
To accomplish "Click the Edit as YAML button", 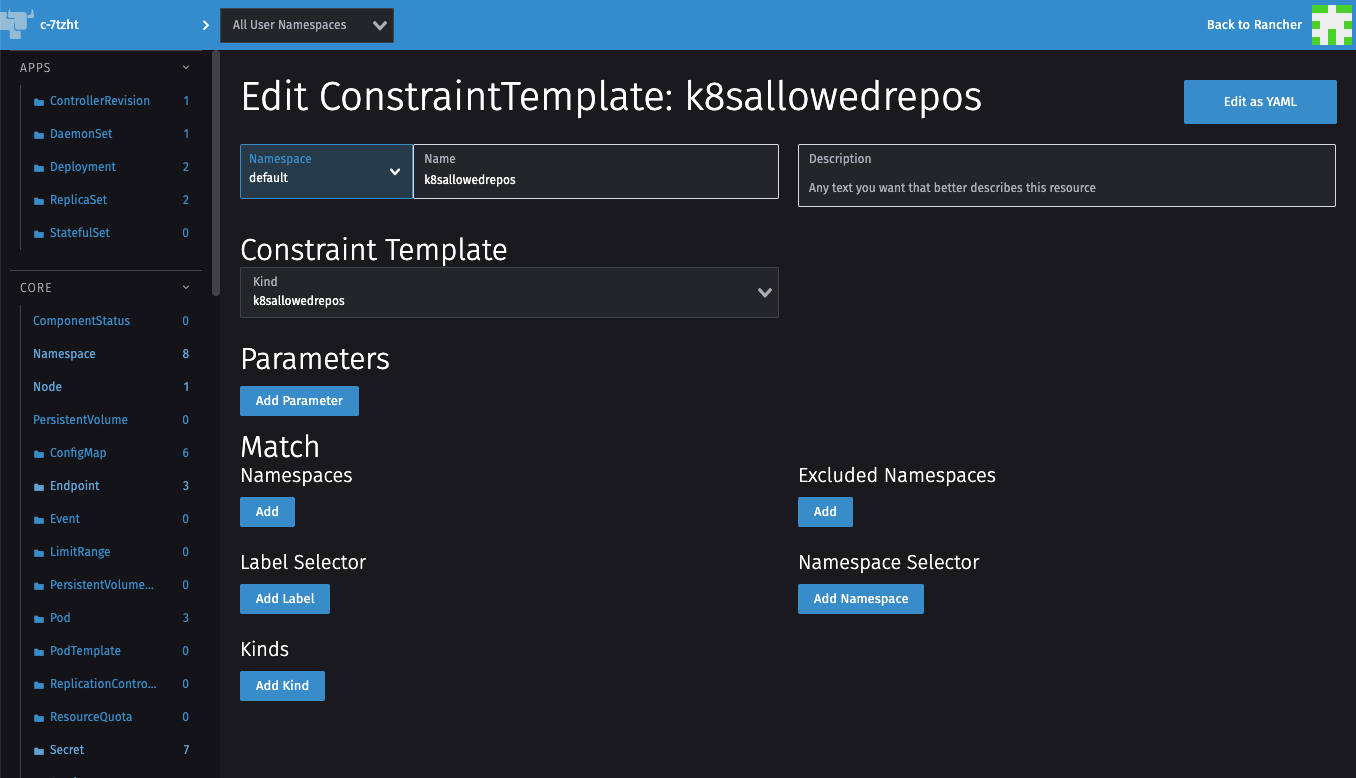I will pos(1260,101).
